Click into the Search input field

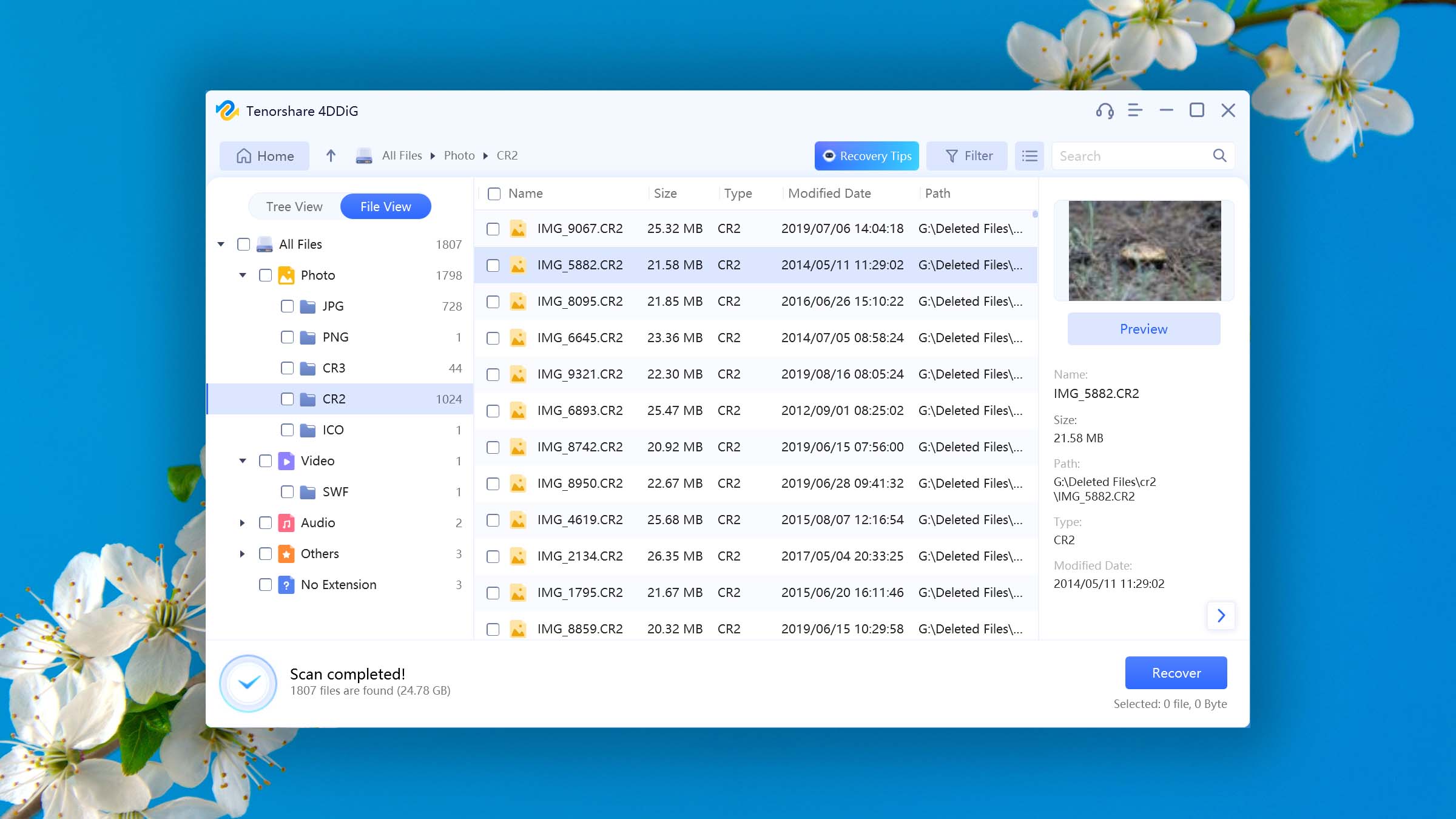1143,156
